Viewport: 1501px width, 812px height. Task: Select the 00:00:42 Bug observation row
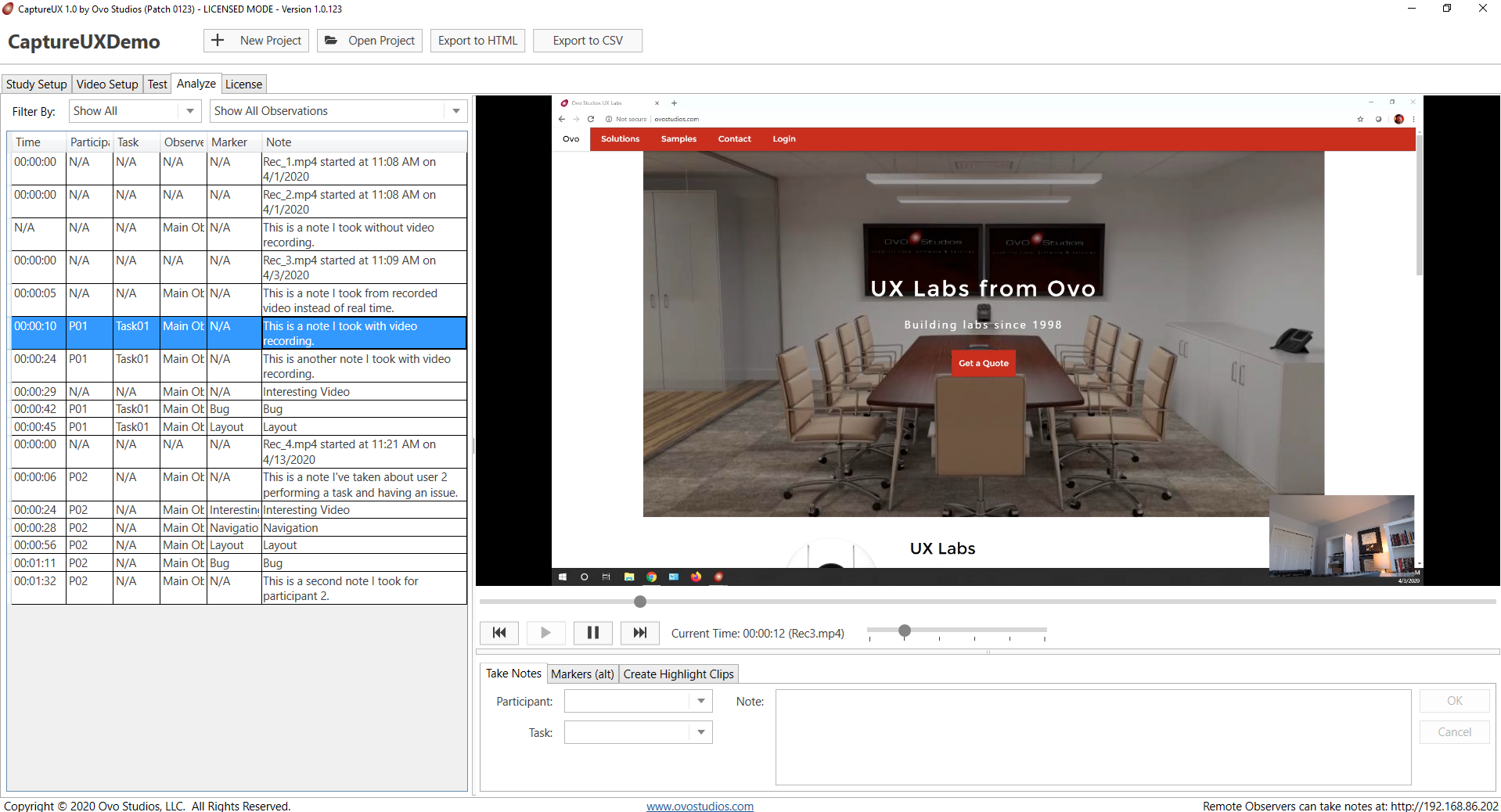(238, 409)
